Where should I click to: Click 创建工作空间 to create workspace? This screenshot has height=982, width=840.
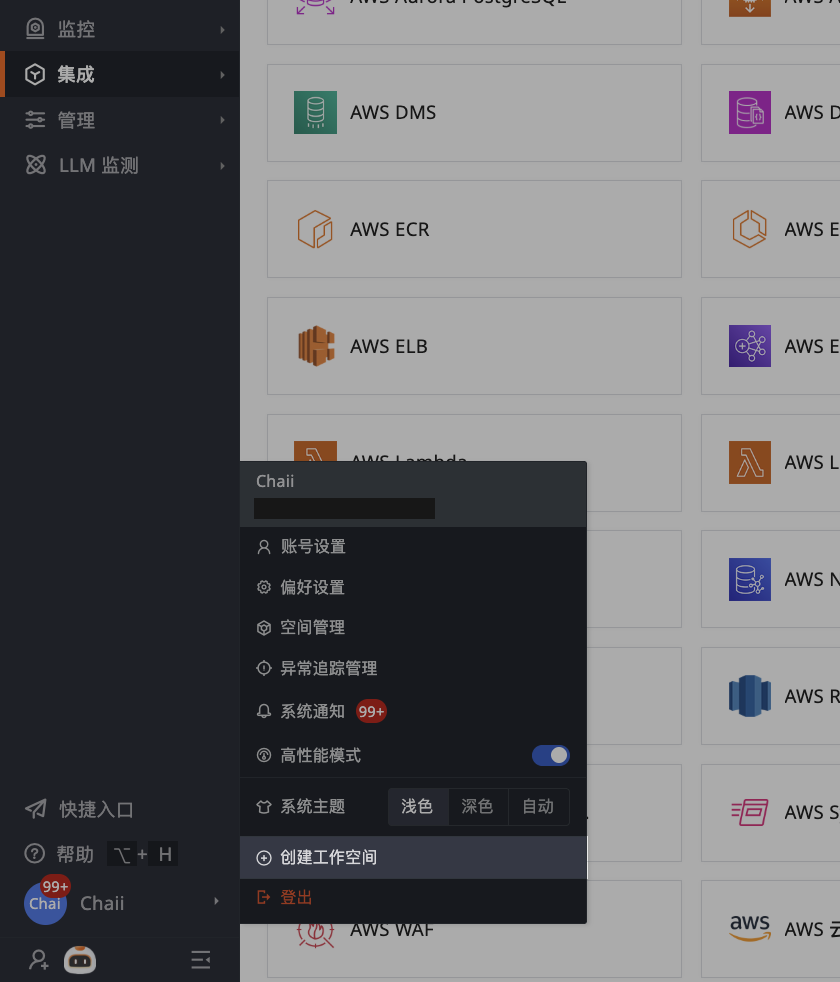click(x=328, y=858)
